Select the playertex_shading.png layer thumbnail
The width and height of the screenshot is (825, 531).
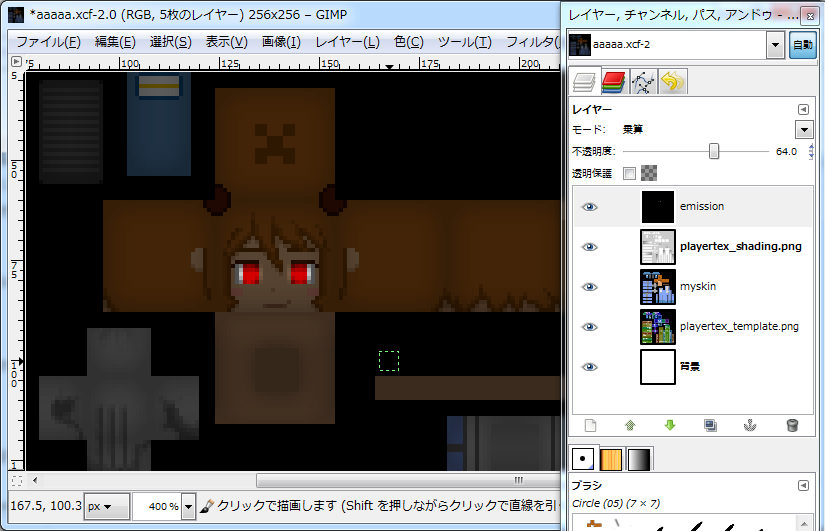pos(658,247)
